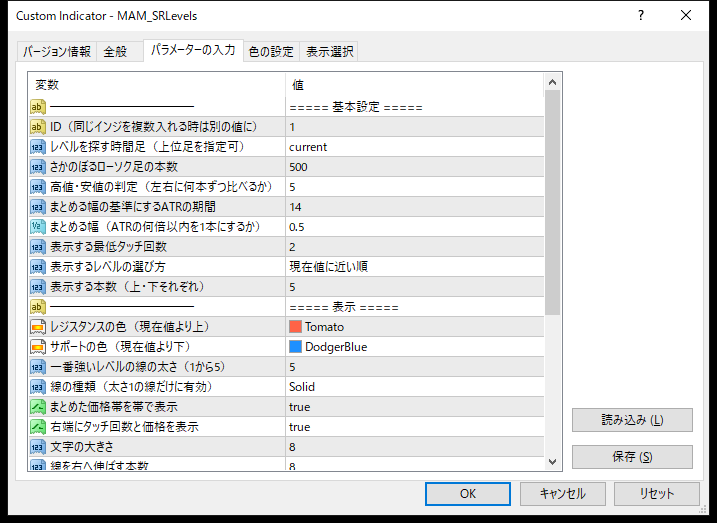
Task: Click the 読み込み (L) button
Action: (632, 420)
